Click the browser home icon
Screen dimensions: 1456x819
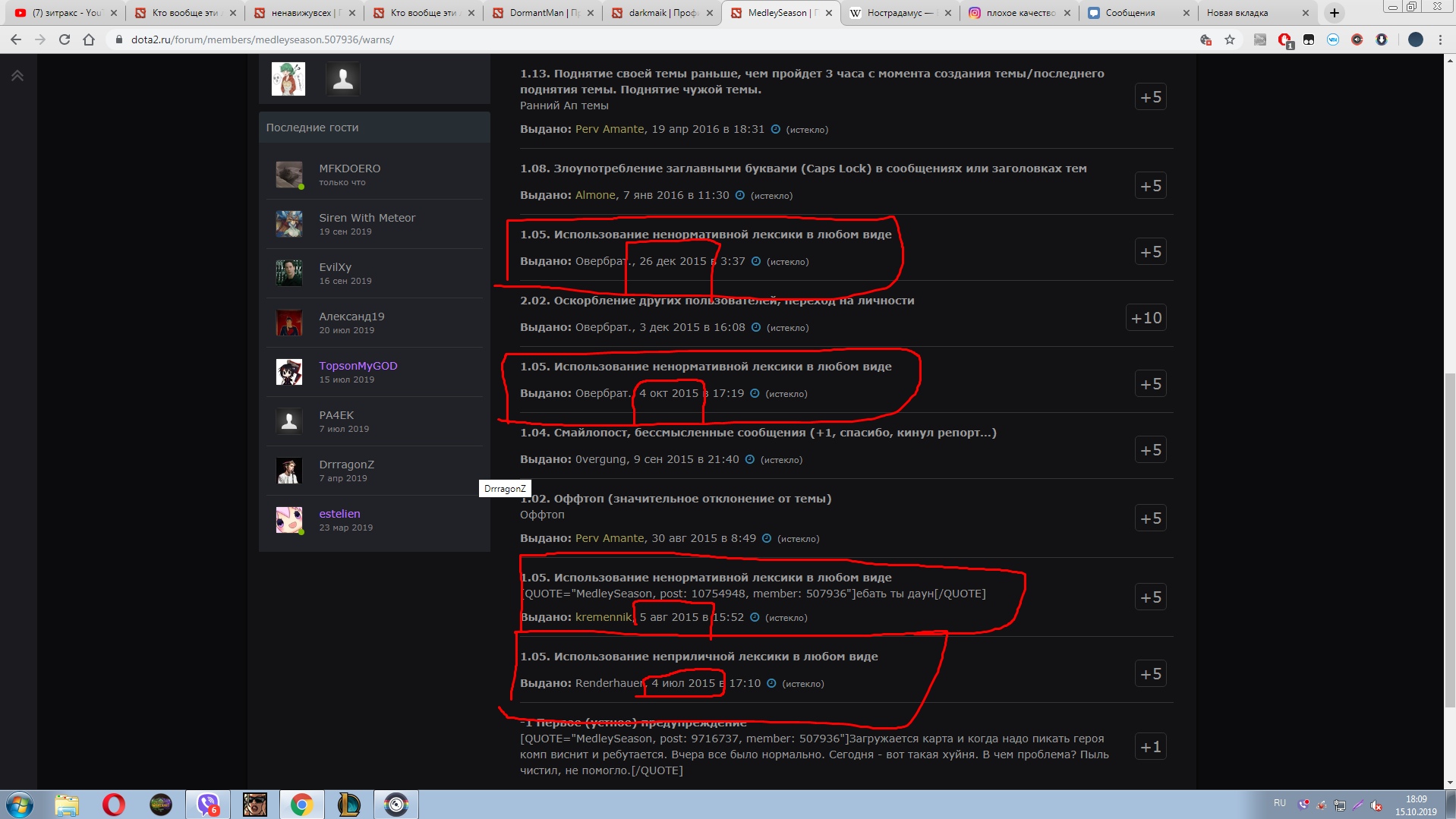coord(89,39)
